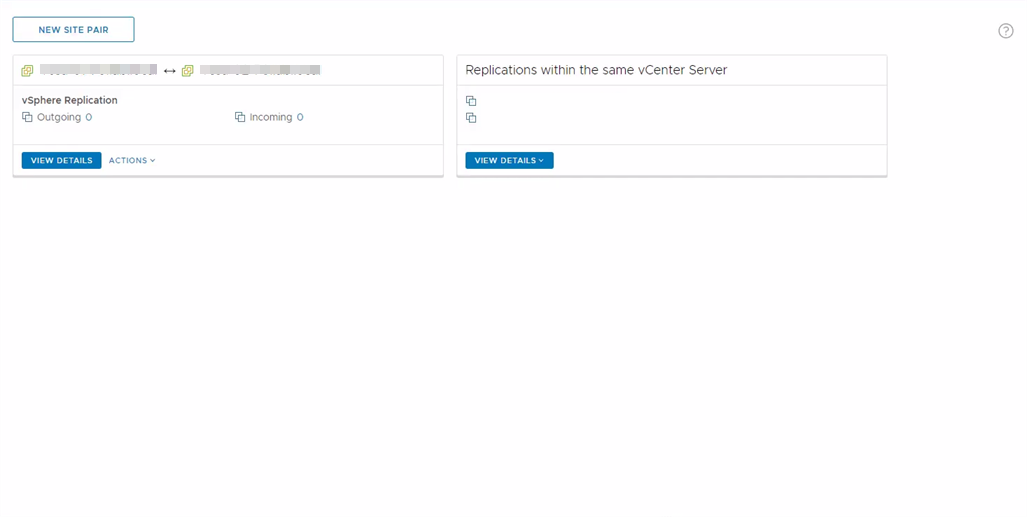Viewport: 1027px width, 517px height.
Task: Click the bidirectional arrow between sites
Action: click(x=170, y=71)
